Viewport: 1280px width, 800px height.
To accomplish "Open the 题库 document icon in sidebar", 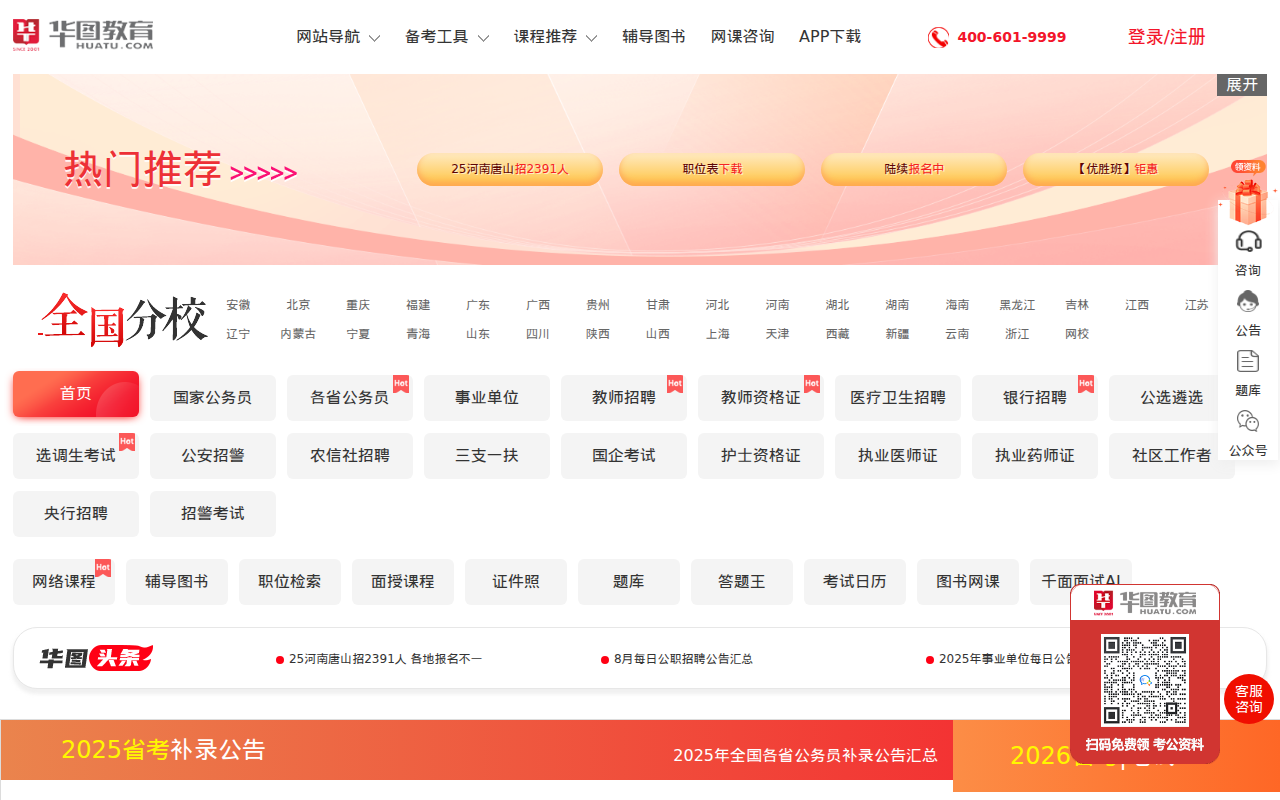I will pyautogui.click(x=1248, y=361).
